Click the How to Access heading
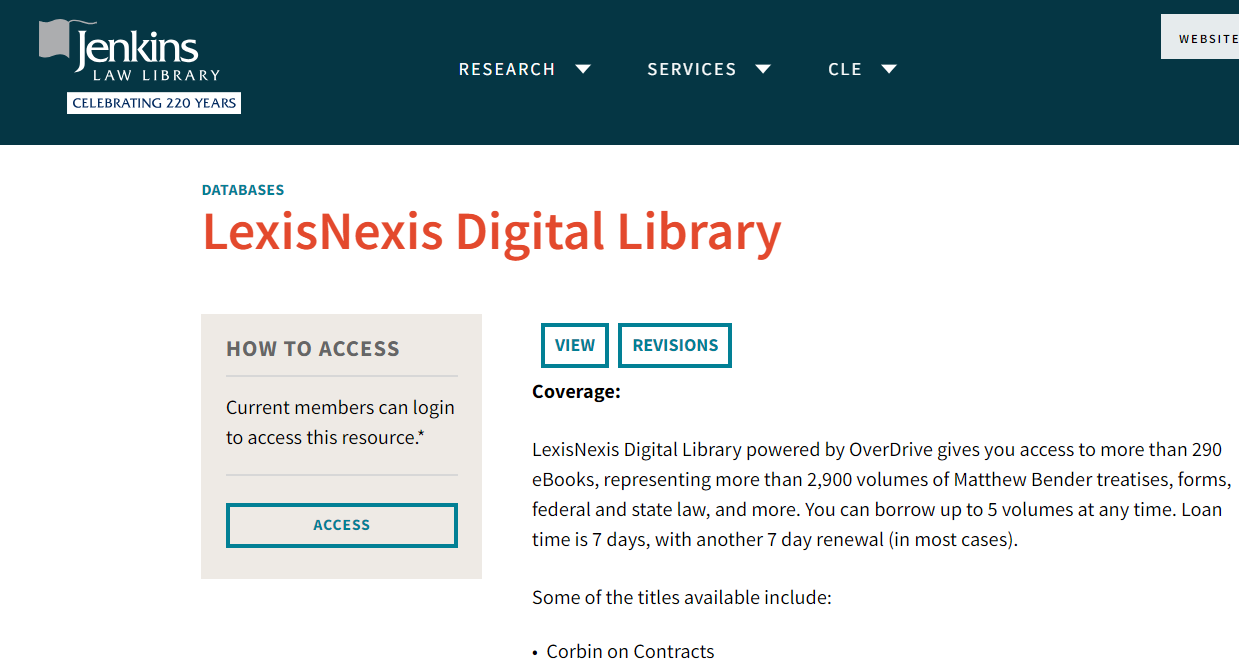This screenshot has height=659, width=1239. 313,349
